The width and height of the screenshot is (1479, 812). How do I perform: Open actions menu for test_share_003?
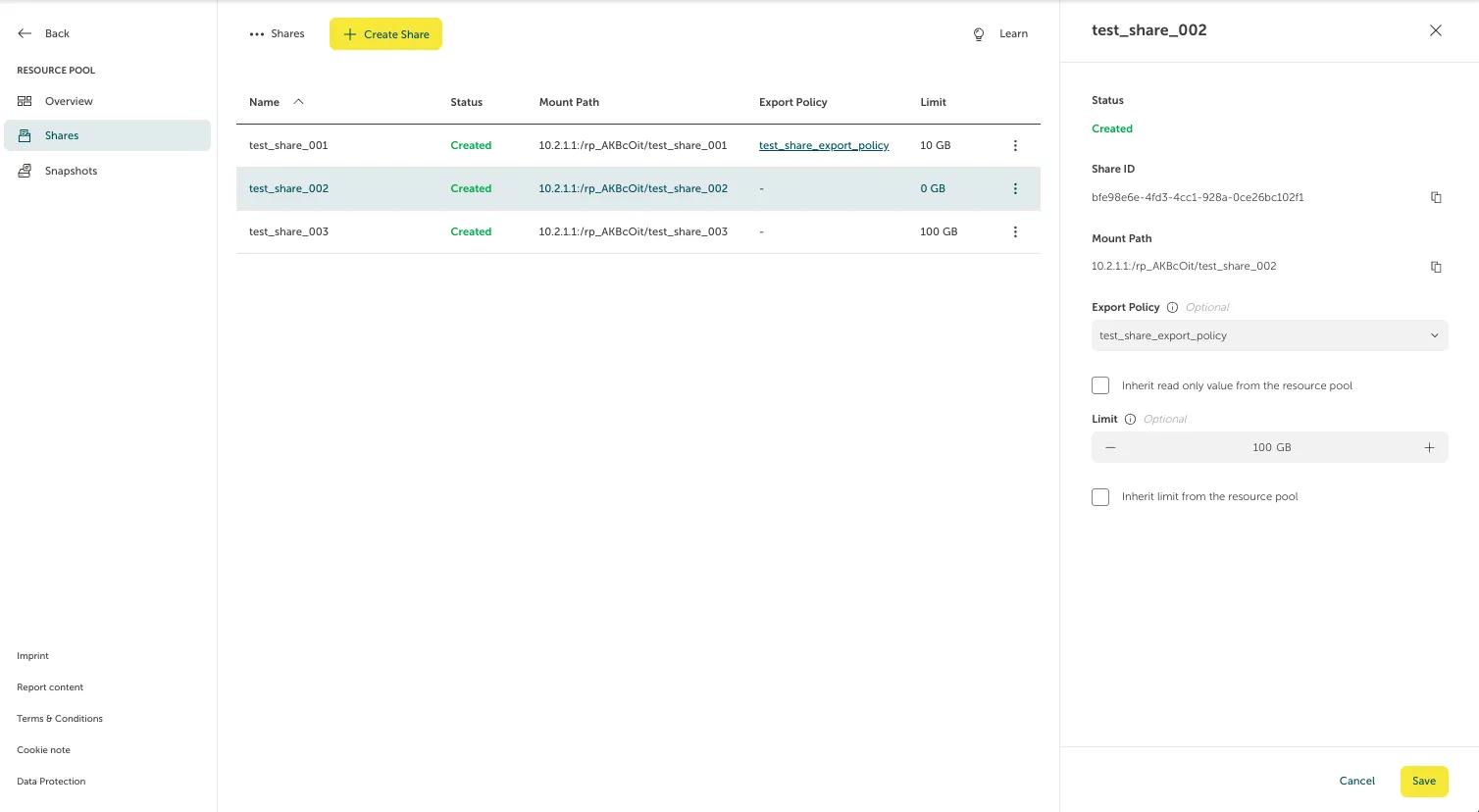(1015, 232)
